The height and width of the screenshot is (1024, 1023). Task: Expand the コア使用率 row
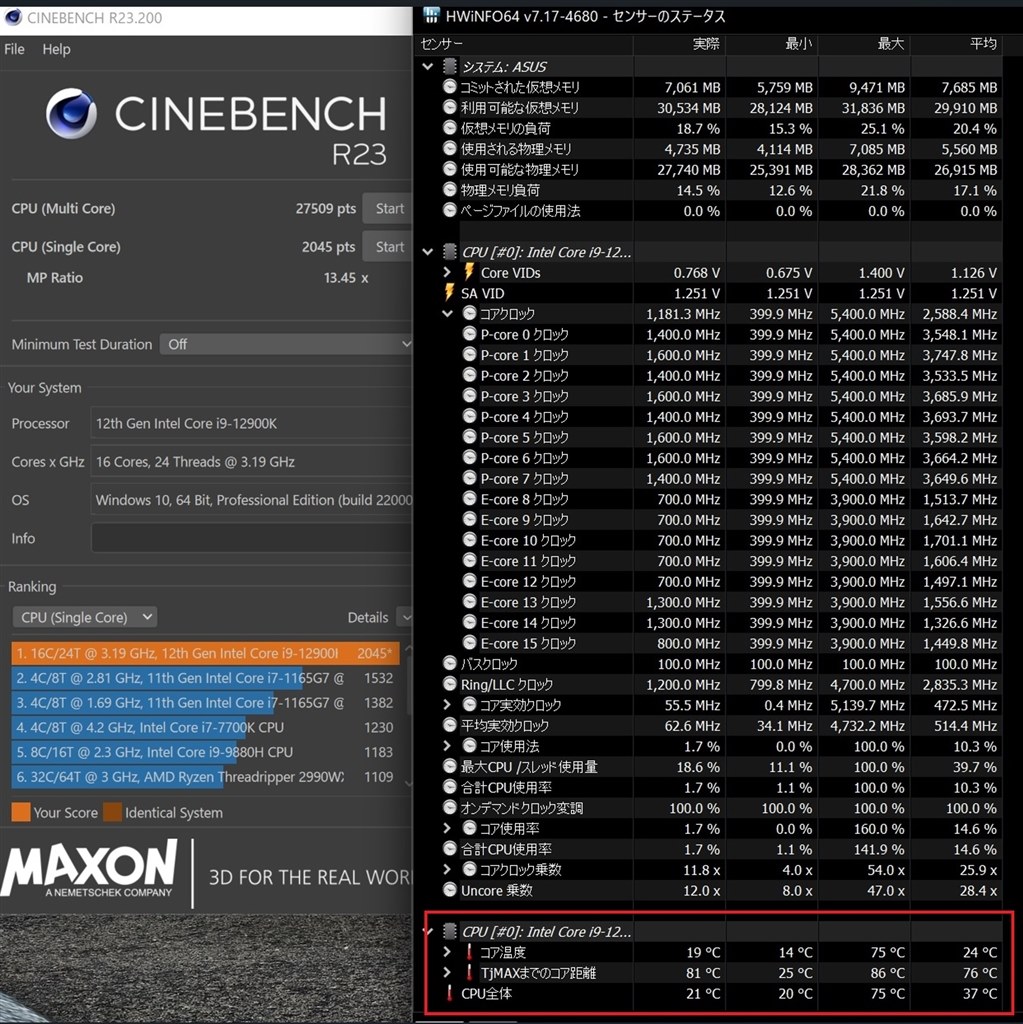pos(447,828)
